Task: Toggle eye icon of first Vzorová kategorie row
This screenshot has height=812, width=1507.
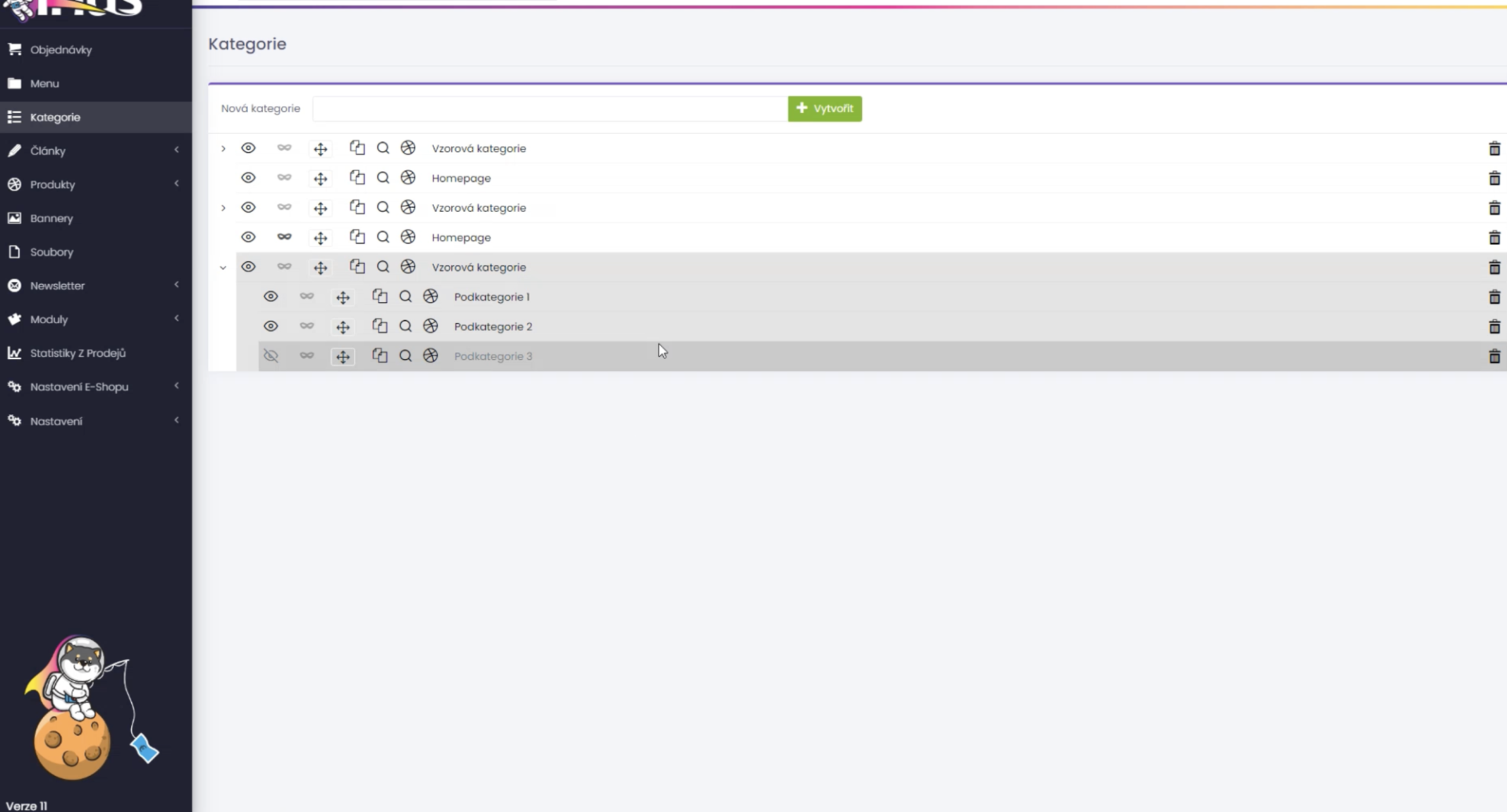Action: (x=248, y=148)
